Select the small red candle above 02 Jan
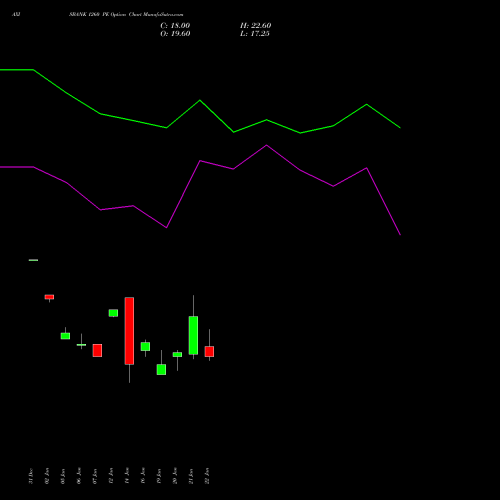Screen dimensions: 500x500 tap(49, 297)
